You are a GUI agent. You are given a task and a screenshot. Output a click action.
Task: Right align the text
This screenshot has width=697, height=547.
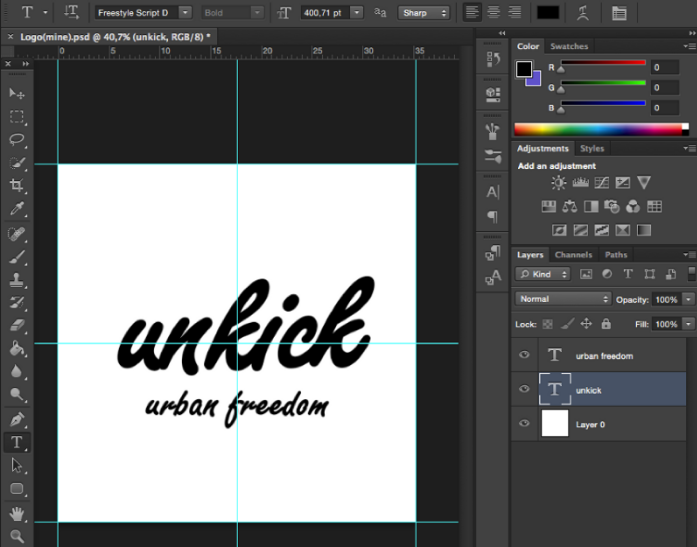tap(514, 12)
